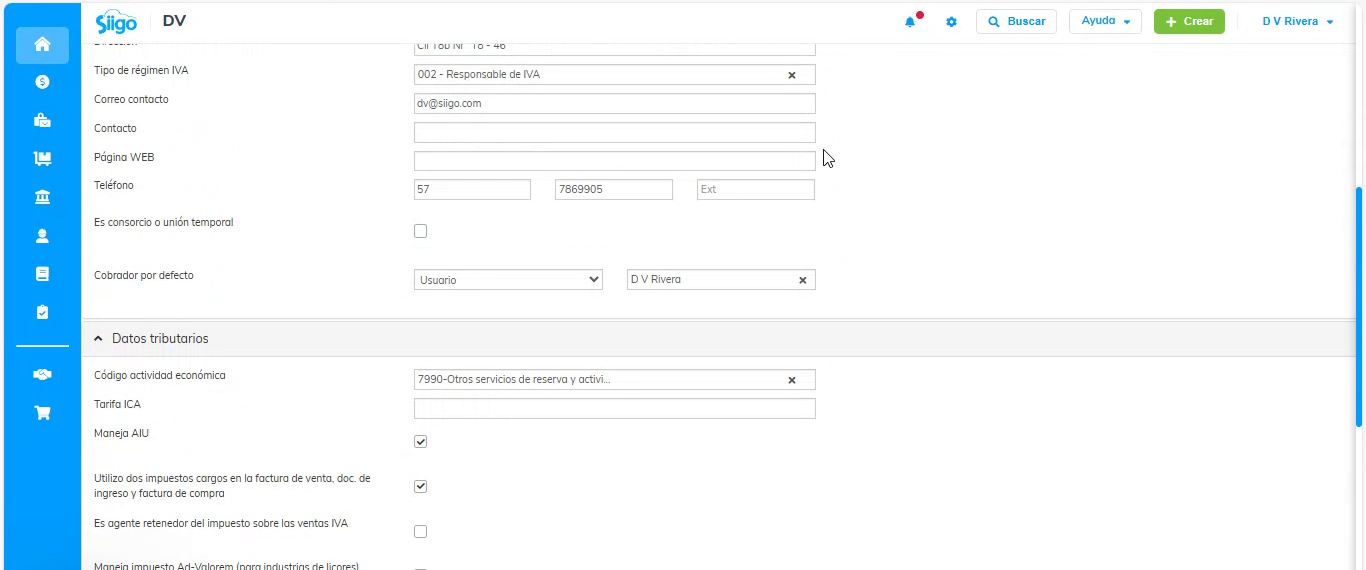Open the Usuario dropdown for Cobrador
1366x570 pixels.
click(508, 280)
